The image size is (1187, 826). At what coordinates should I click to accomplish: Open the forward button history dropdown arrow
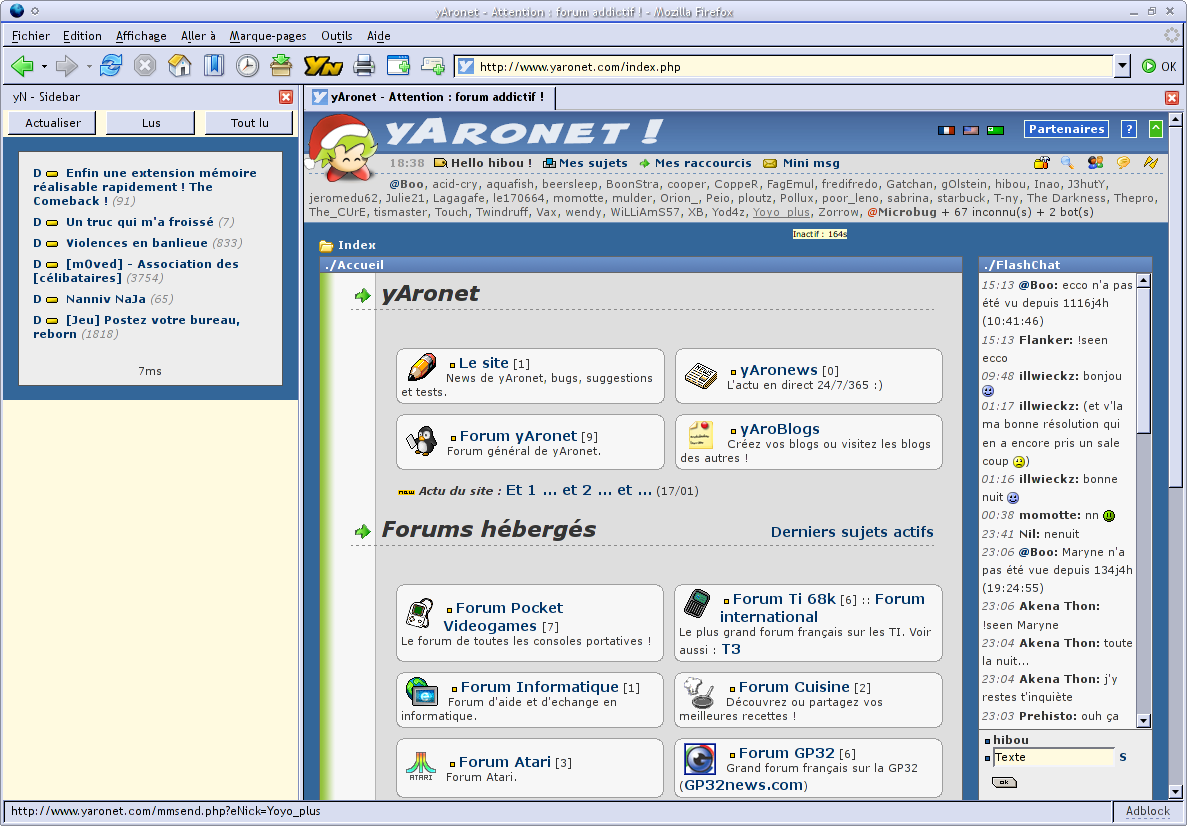point(89,67)
